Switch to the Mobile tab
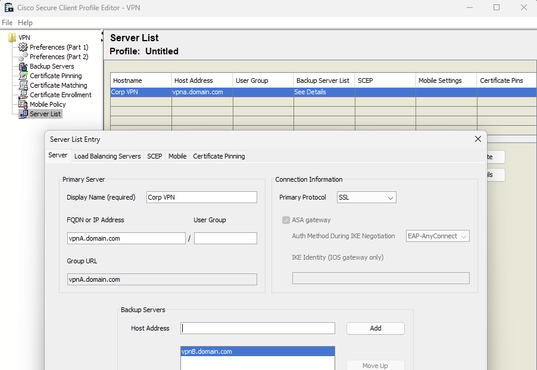Image resolution: width=537 pixels, height=370 pixels. coord(177,156)
